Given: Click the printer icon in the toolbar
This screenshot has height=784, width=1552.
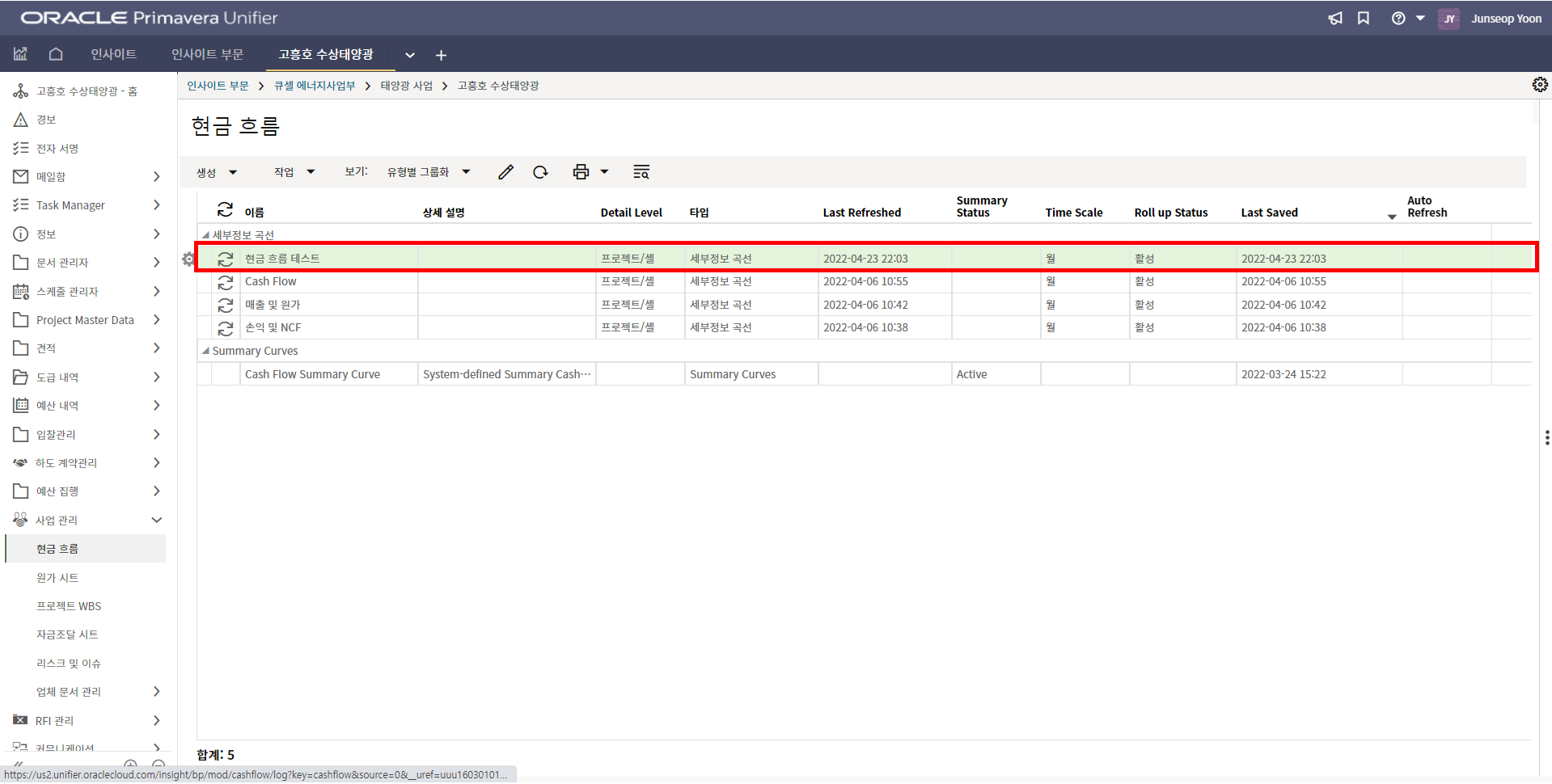Looking at the screenshot, I should point(581,172).
